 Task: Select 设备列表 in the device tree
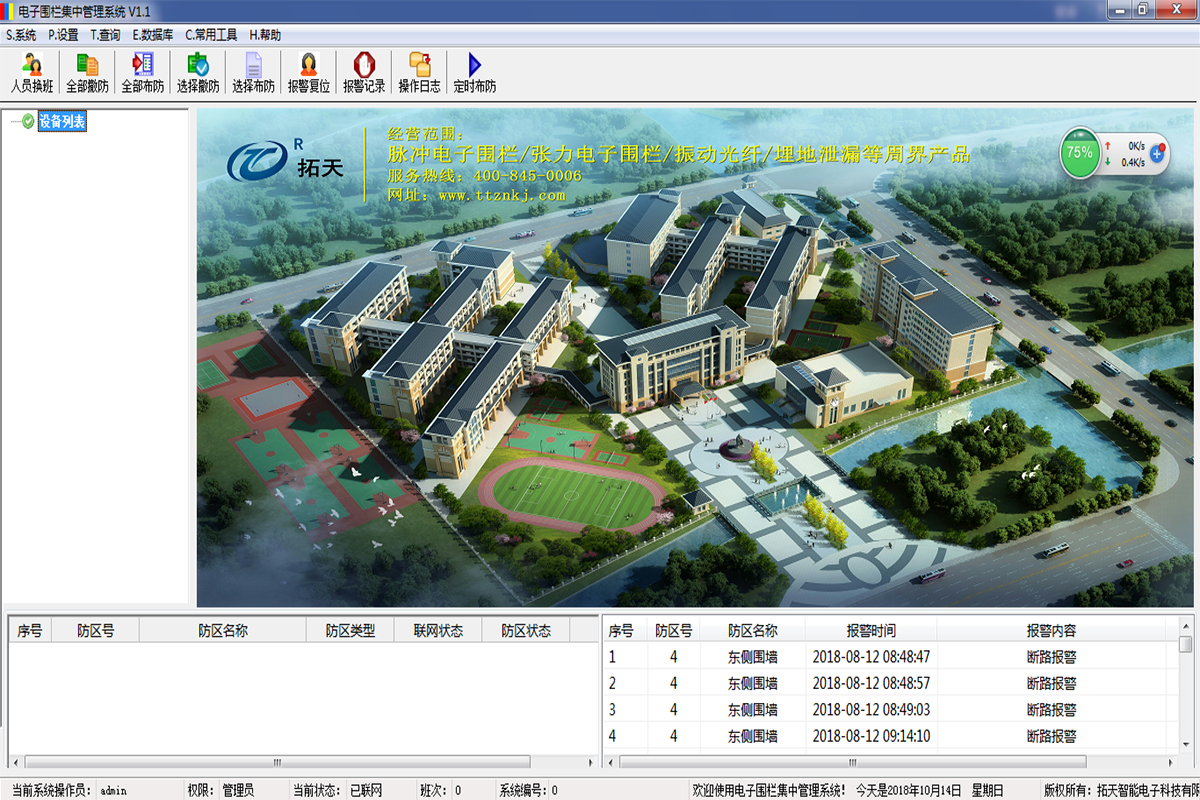(62, 122)
